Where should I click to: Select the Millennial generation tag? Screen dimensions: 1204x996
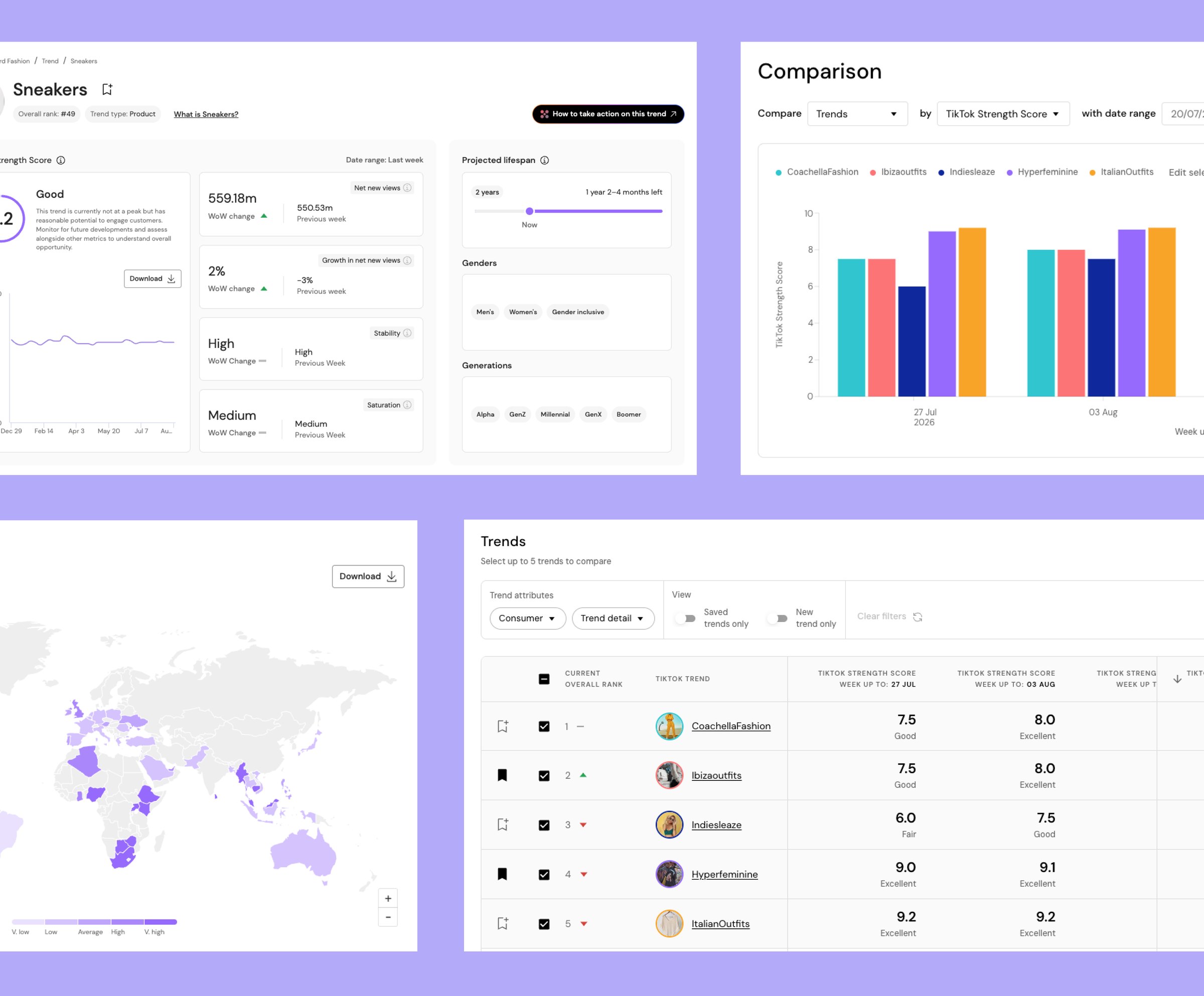coord(555,414)
